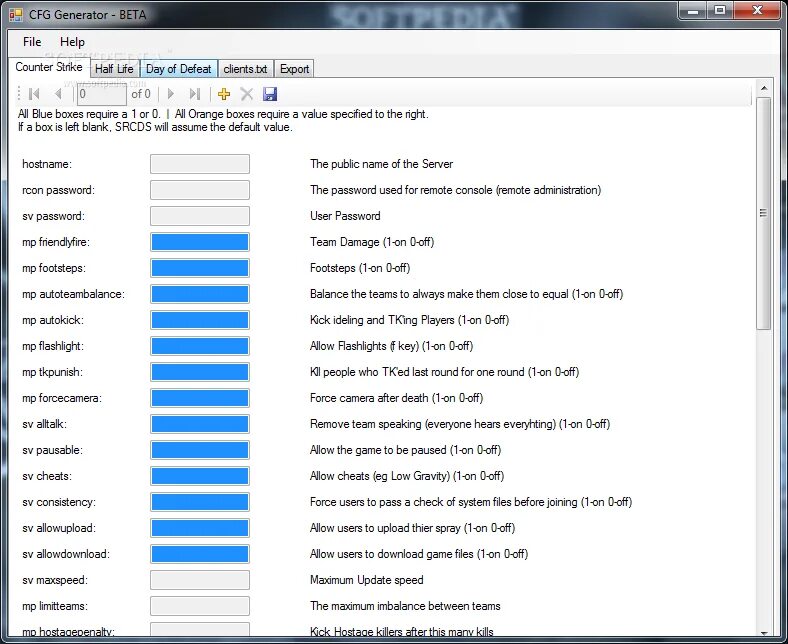Click the 'of 0' record count text
This screenshot has width=788, height=644.
(141, 94)
